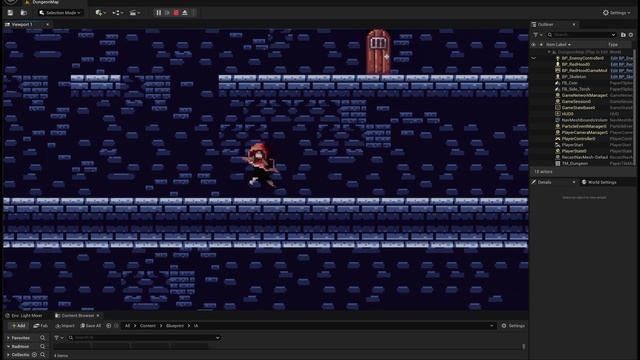Viewport: 640px width, 360px height.
Task: Click the Add button in Content Browser
Action: (18, 326)
